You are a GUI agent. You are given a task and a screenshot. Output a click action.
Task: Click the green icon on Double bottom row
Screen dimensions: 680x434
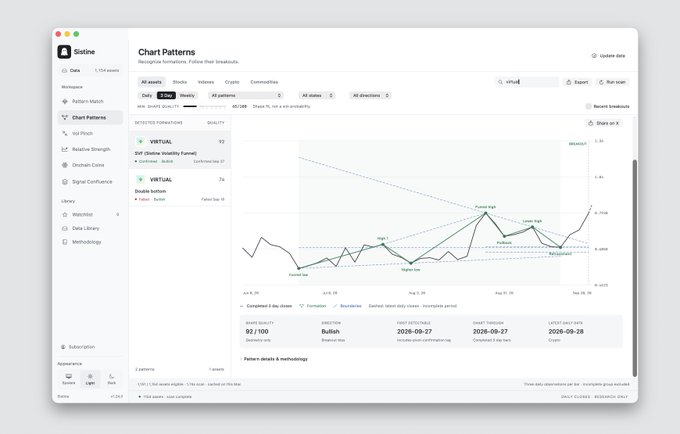point(140,179)
